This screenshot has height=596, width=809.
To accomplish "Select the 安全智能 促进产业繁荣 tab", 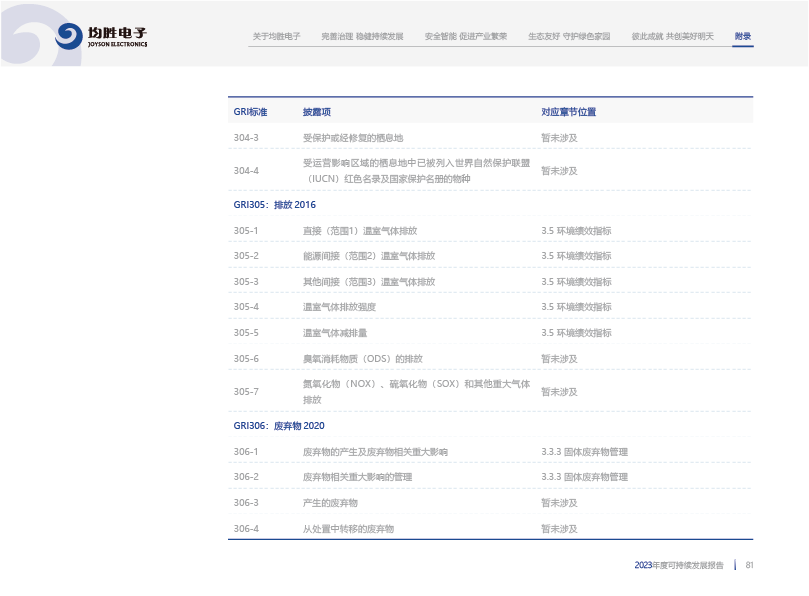I will pos(465,36).
